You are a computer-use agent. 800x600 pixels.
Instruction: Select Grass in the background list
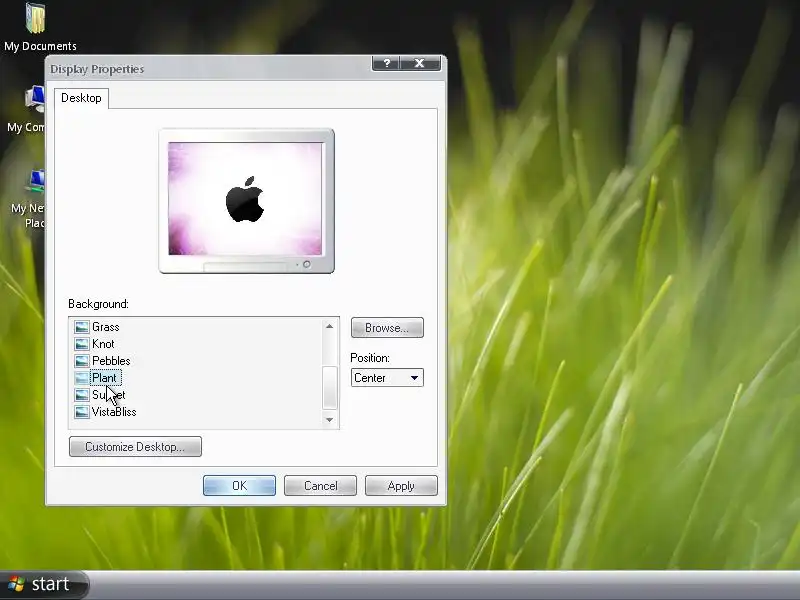pyautogui.click(x=106, y=327)
